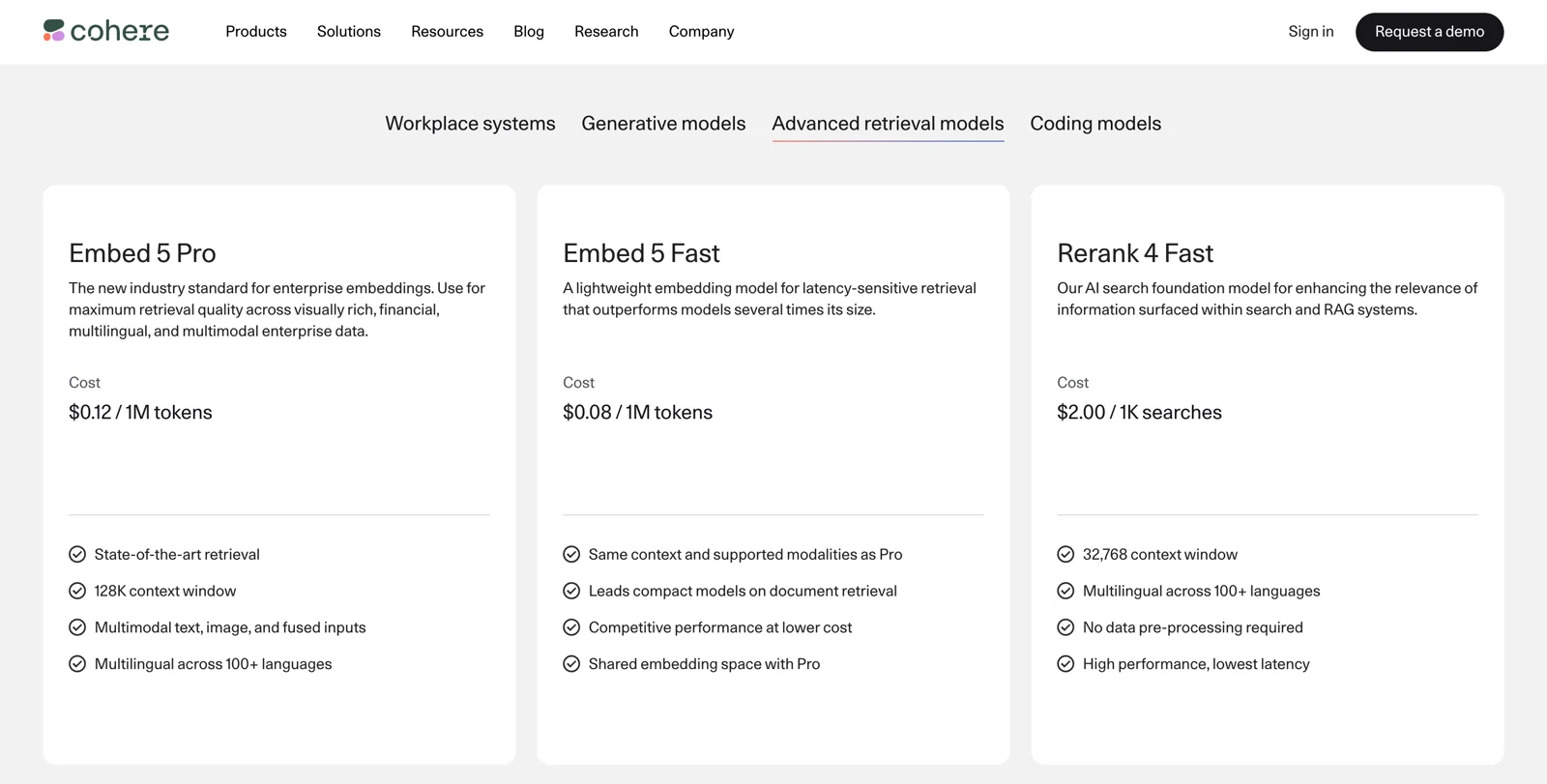Click Leads compact models on document retrieval text
This screenshot has height=784, width=1547.
[x=743, y=591]
